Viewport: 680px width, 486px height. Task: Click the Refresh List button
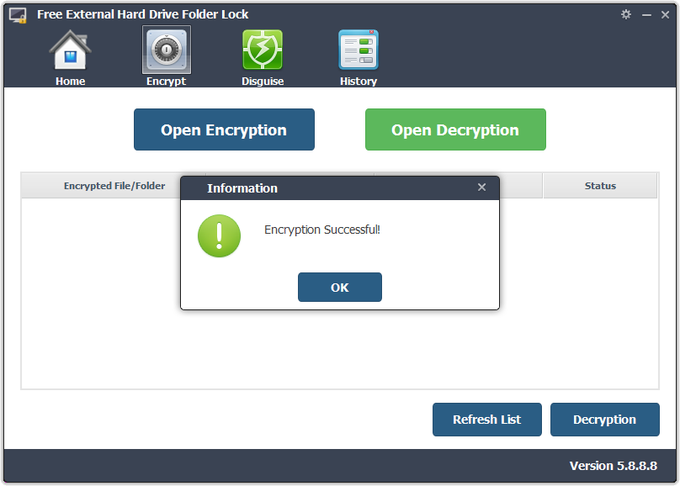click(487, 420)
